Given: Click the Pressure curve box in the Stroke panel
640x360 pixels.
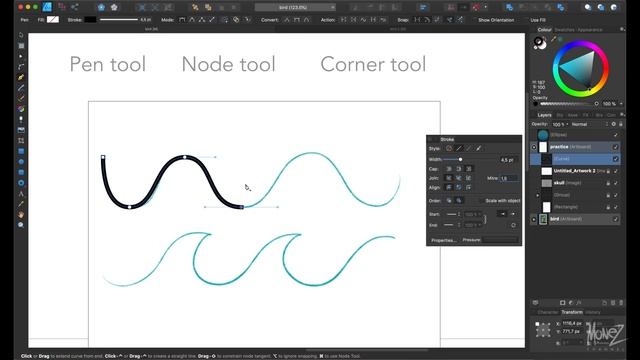Looking at the screenshot, I should pos(500,240).
